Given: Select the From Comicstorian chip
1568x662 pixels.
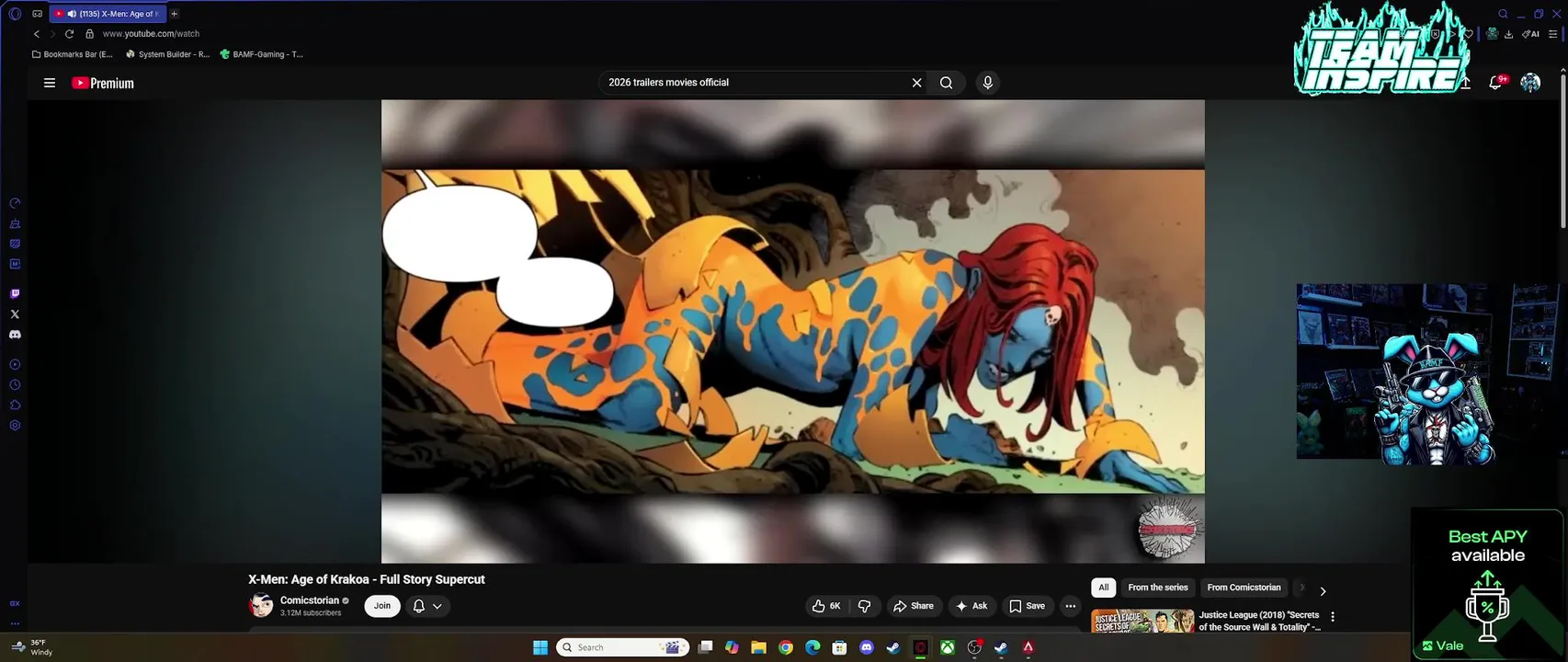Looking at the screenshot, I should tap(1244, 588).
